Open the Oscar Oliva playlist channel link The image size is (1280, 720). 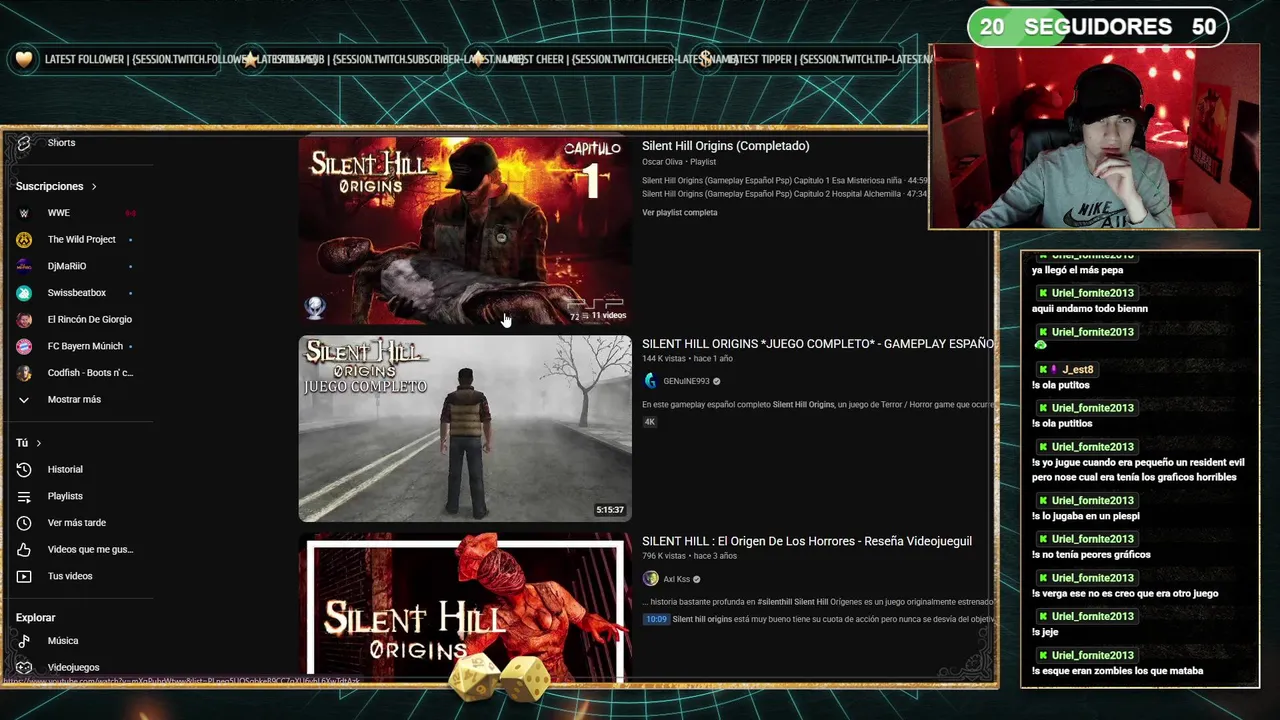click(x=663, y=162)
